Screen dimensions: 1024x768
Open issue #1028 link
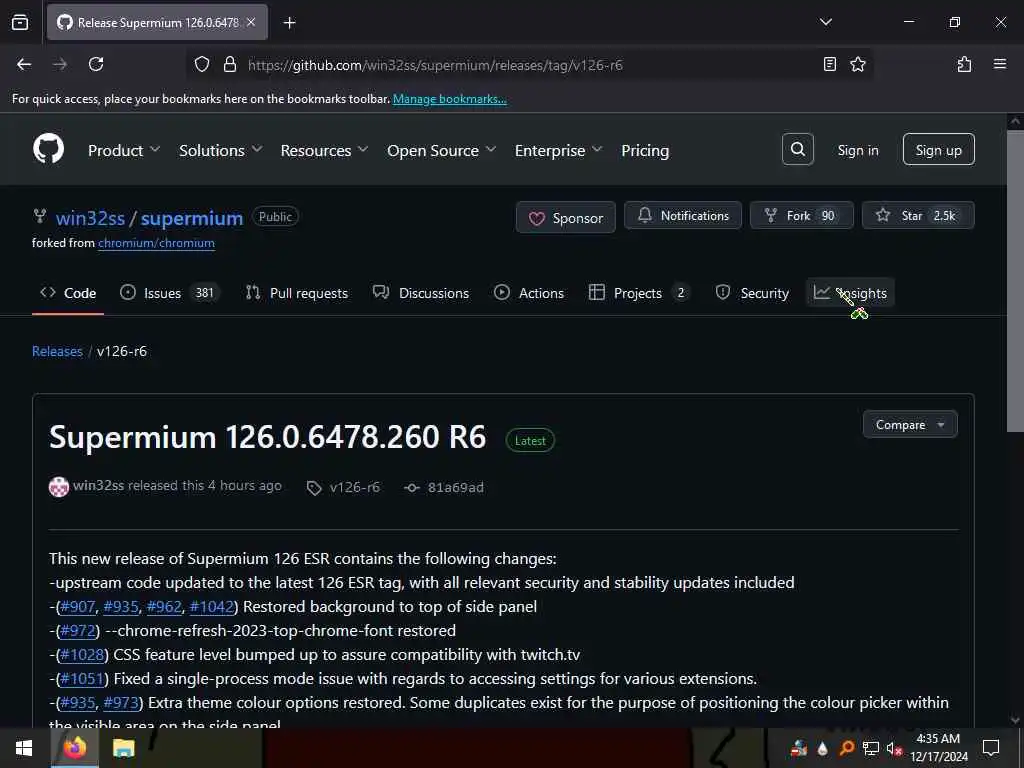pos(82,655)
